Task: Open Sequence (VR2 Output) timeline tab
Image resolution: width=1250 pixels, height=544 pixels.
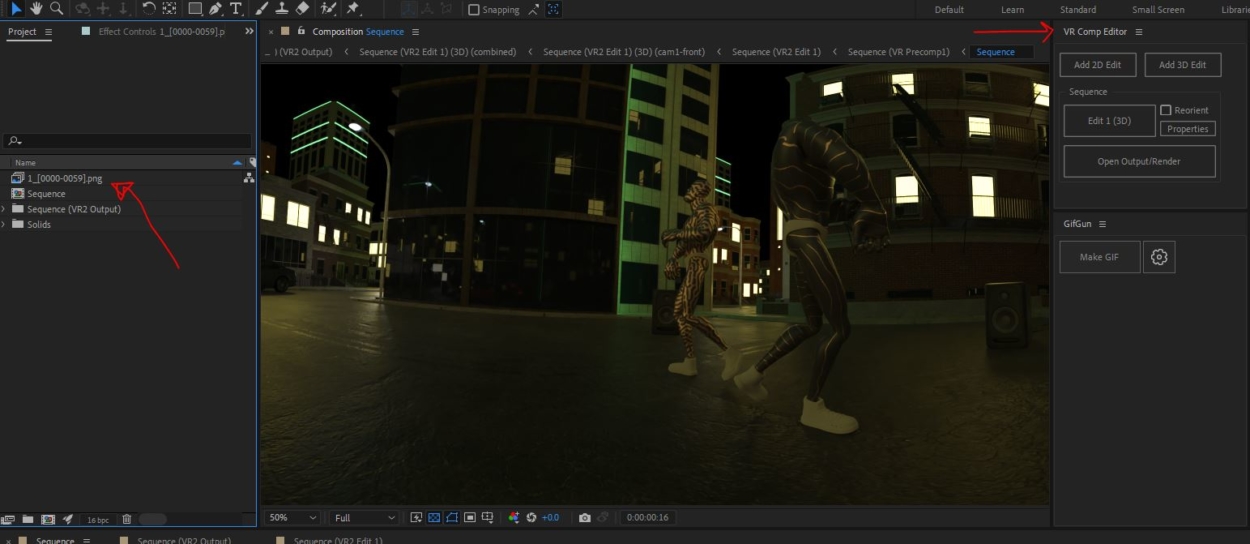Action: coord(184,540)
